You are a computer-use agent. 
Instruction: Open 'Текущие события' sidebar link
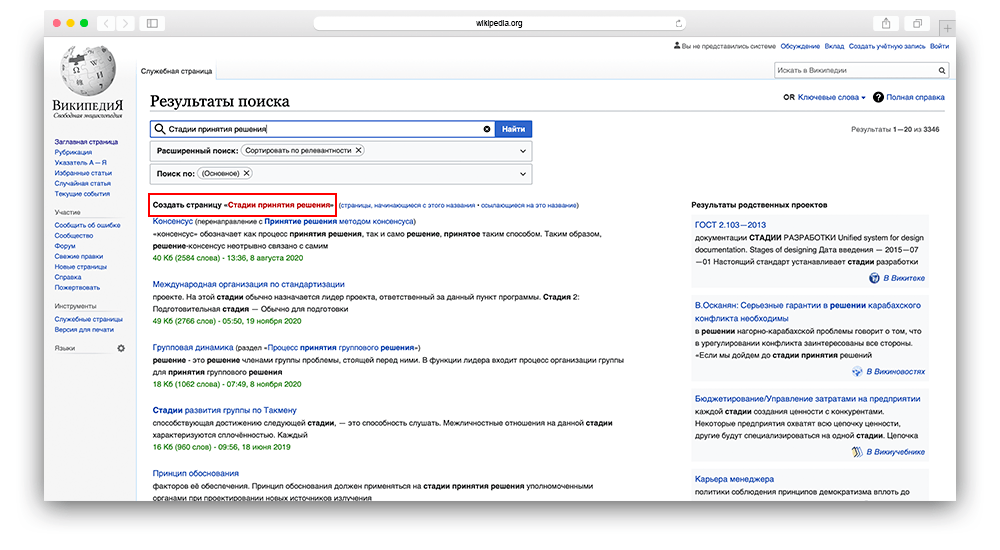[82, 193]
